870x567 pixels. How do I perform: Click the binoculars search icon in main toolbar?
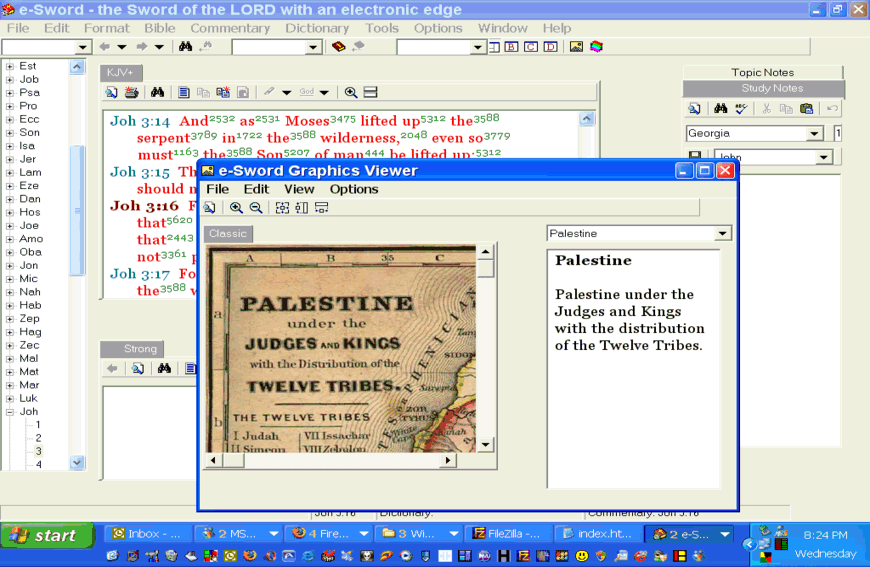coord(185,47)
